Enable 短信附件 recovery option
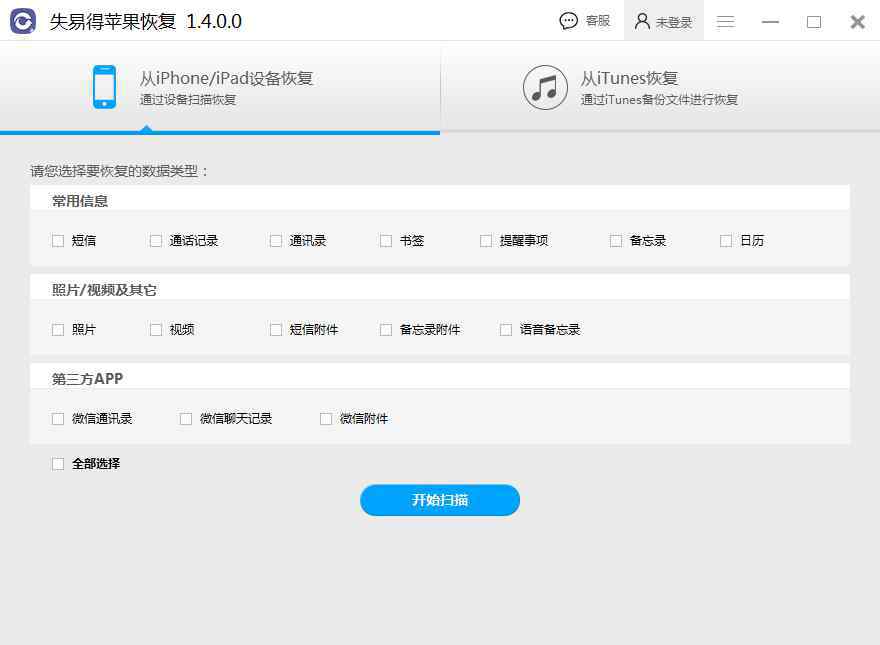Viewport: 880px width, 645px height. [x=276, y=330]
